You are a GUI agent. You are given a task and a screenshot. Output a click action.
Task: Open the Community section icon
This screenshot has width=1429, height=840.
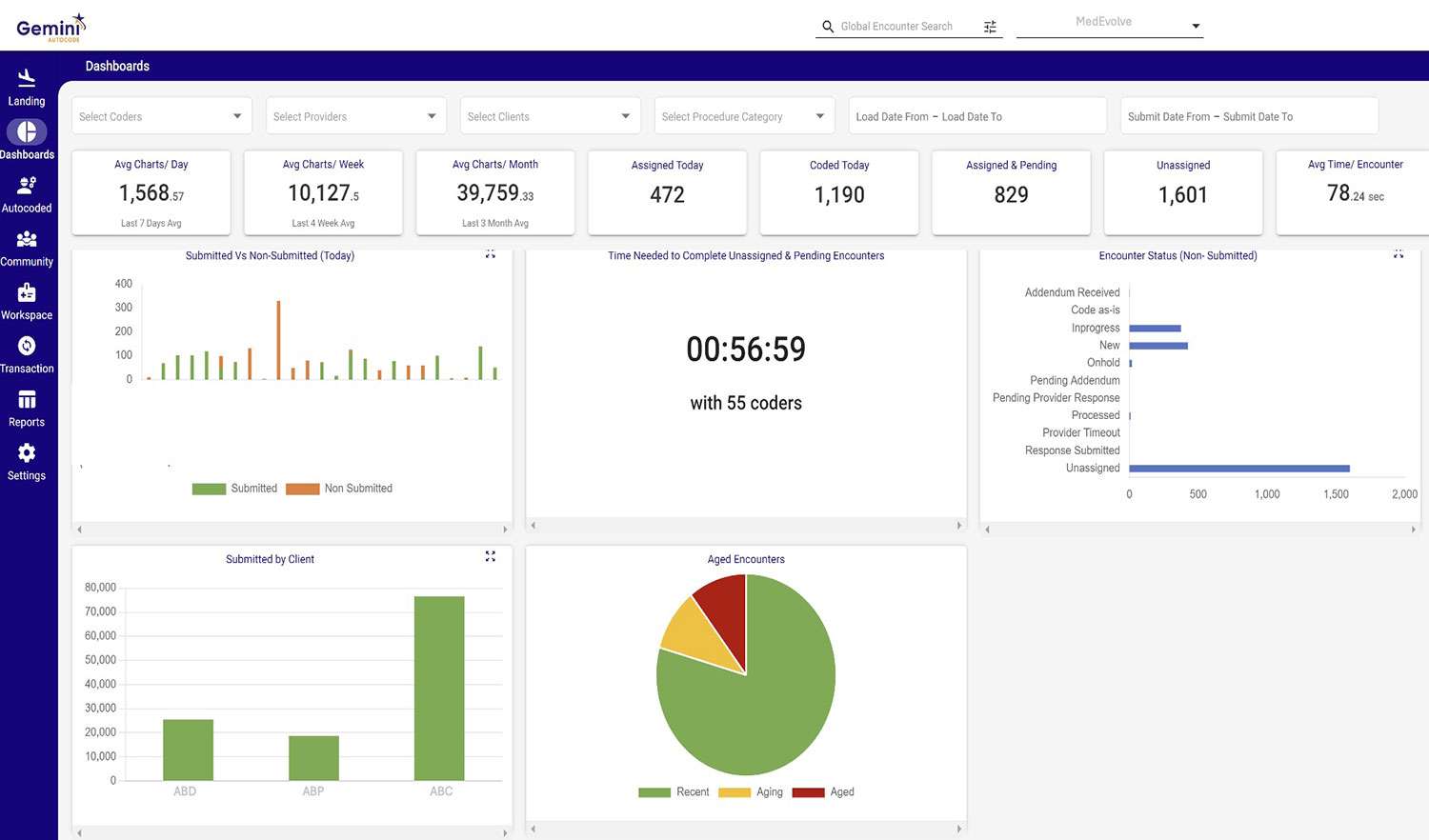click(27, 239)
